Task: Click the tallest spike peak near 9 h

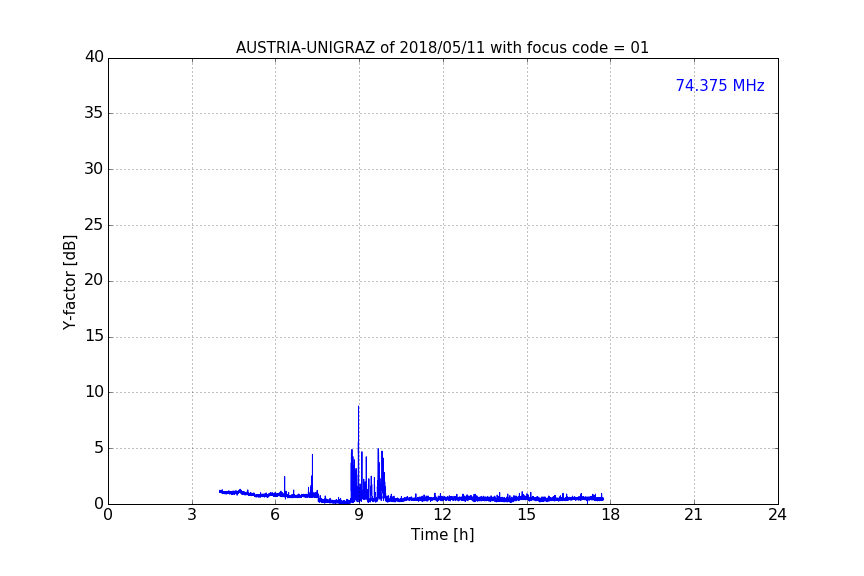Action: click(359, 407)
